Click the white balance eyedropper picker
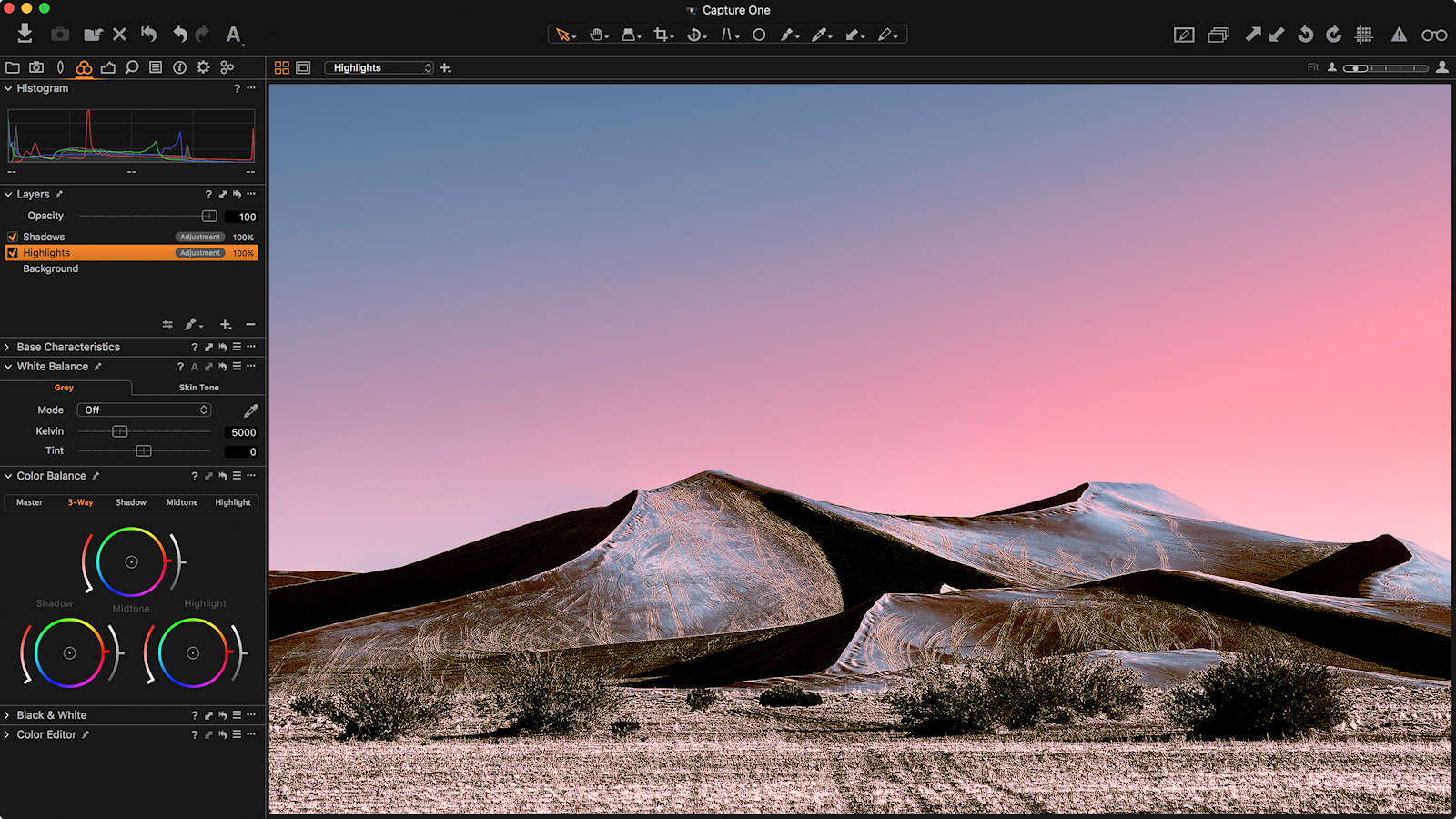Viewport: 1456px width, 819px height. pyautogui.click(x=250, y=410)
